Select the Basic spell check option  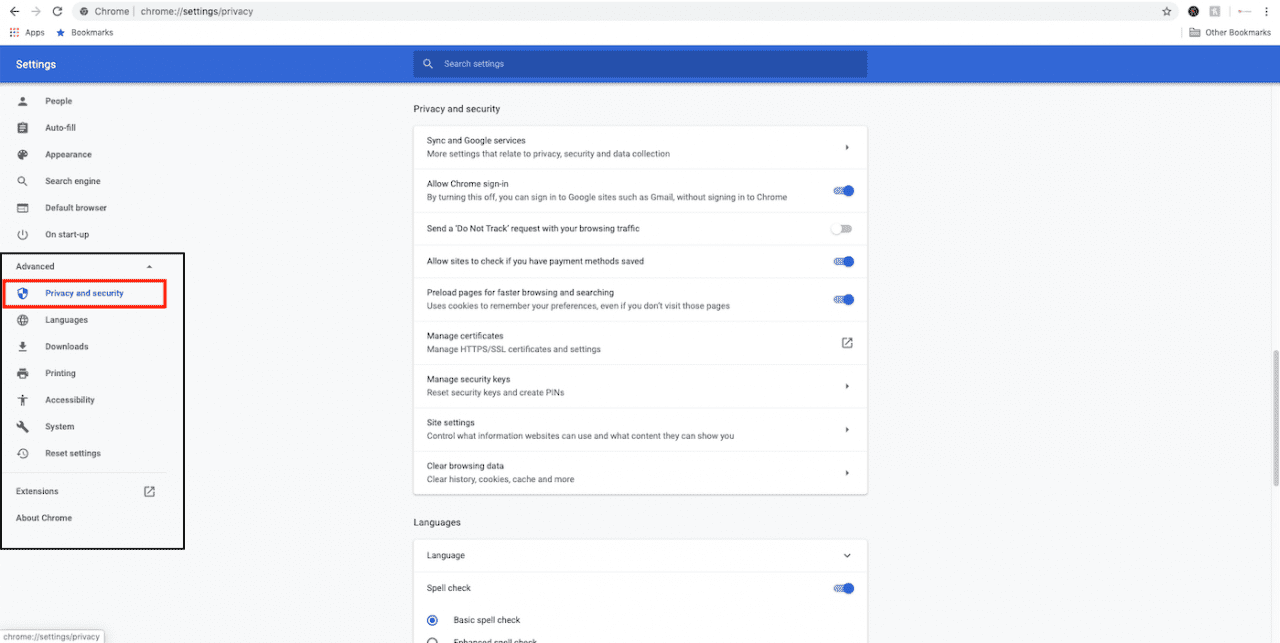pos(432,620)
